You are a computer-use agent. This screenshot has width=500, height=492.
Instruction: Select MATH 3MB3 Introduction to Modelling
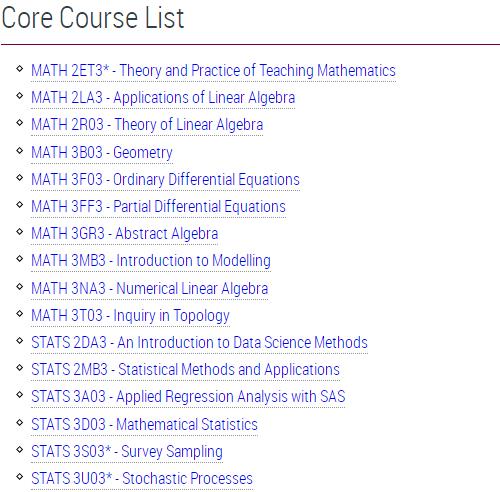(151, 261)
